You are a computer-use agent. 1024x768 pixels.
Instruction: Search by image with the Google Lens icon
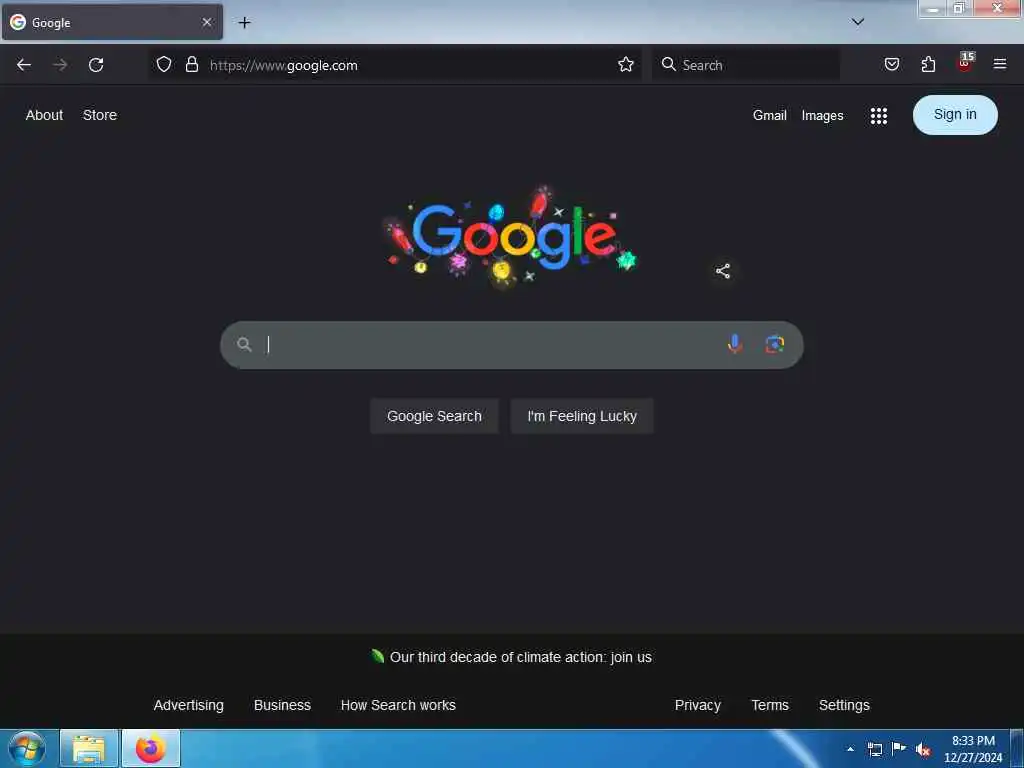[775, 344]
